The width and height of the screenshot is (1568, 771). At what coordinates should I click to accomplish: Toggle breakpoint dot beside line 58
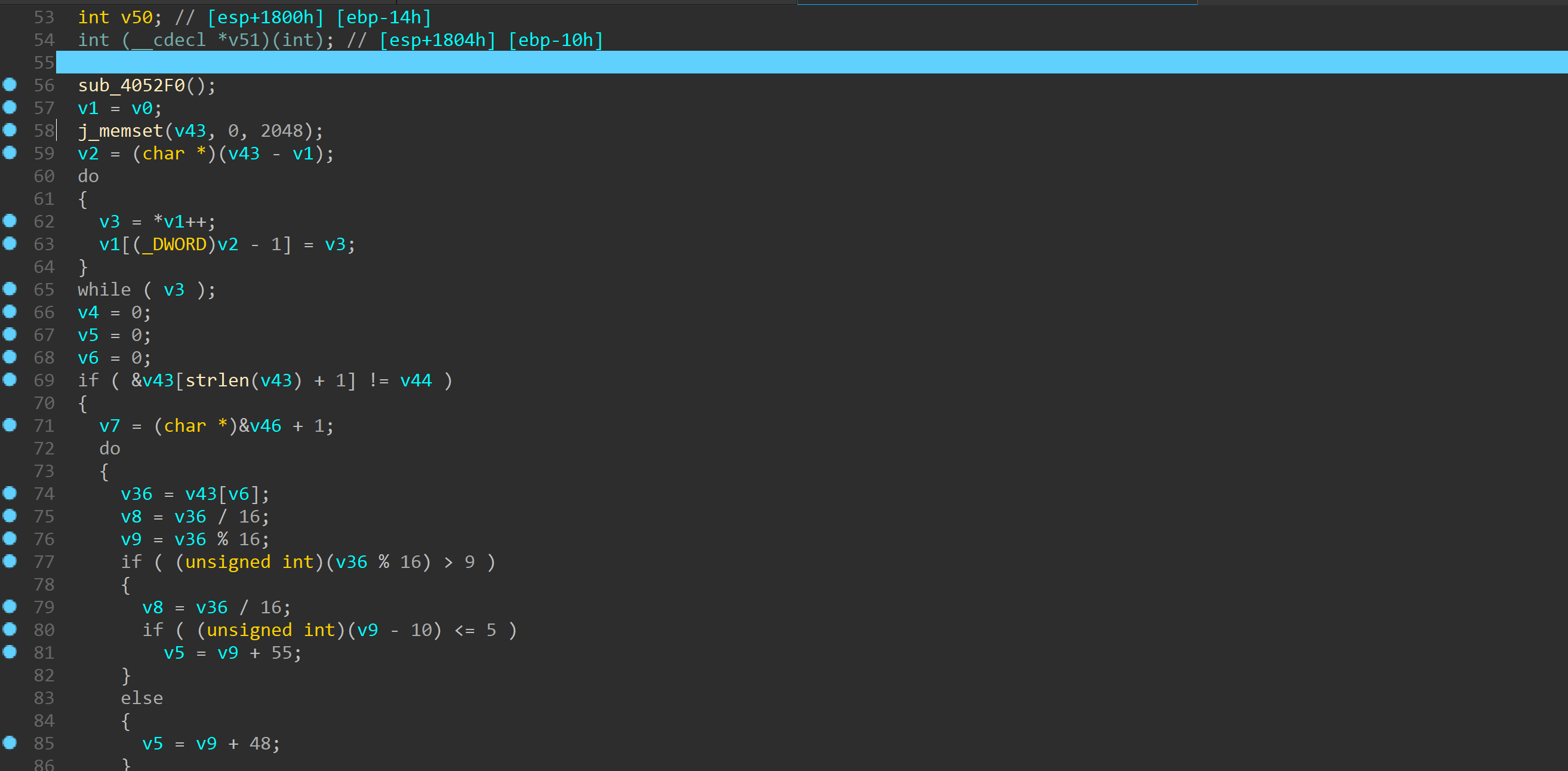tap(10, 130)
